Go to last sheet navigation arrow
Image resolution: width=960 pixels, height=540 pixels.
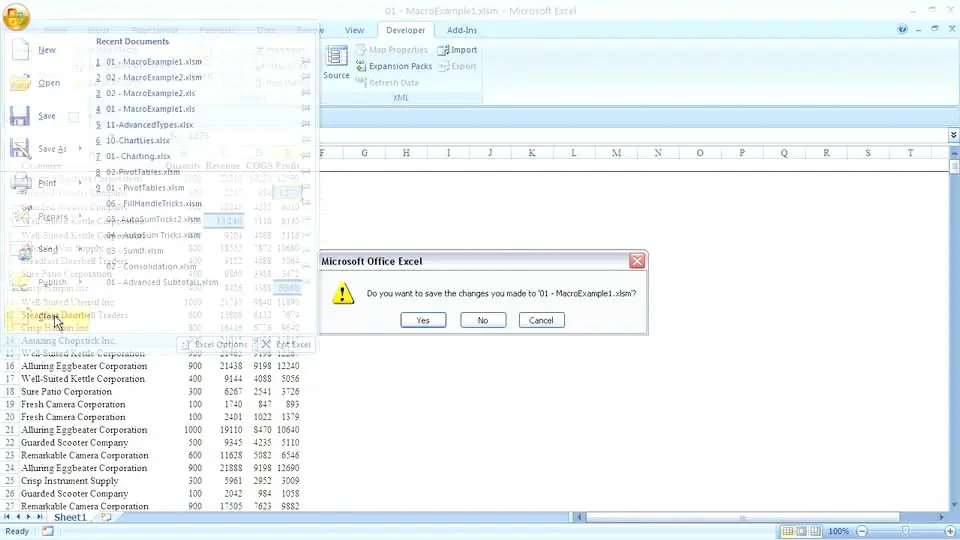(x=40, y=517)
